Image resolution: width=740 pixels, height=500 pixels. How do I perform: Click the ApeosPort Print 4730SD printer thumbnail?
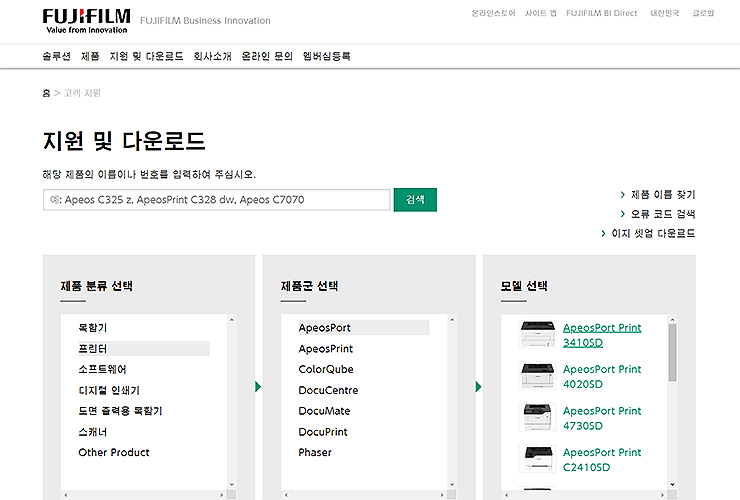click(537, 417)
